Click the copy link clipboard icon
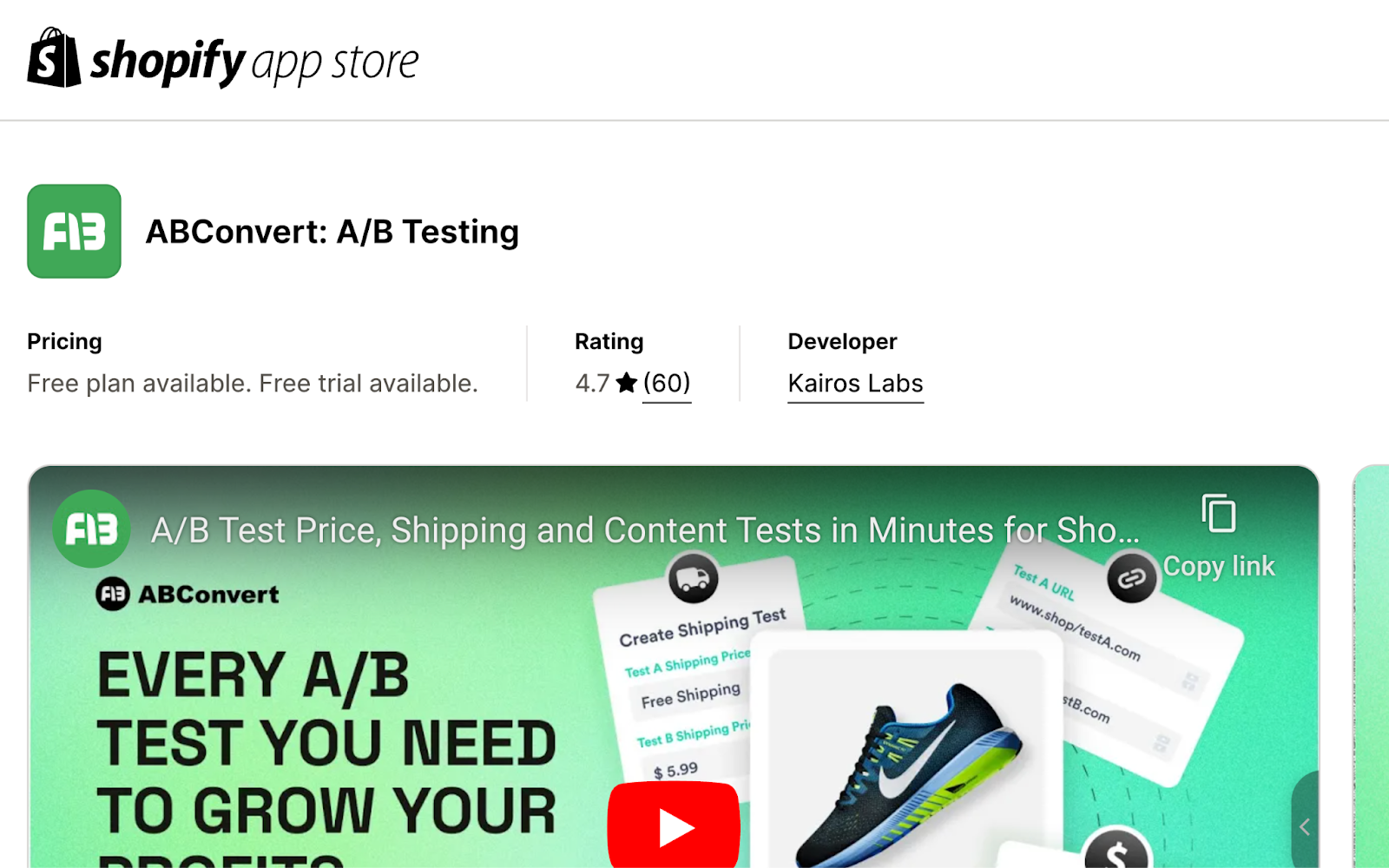 click(x=1219, y=513)
